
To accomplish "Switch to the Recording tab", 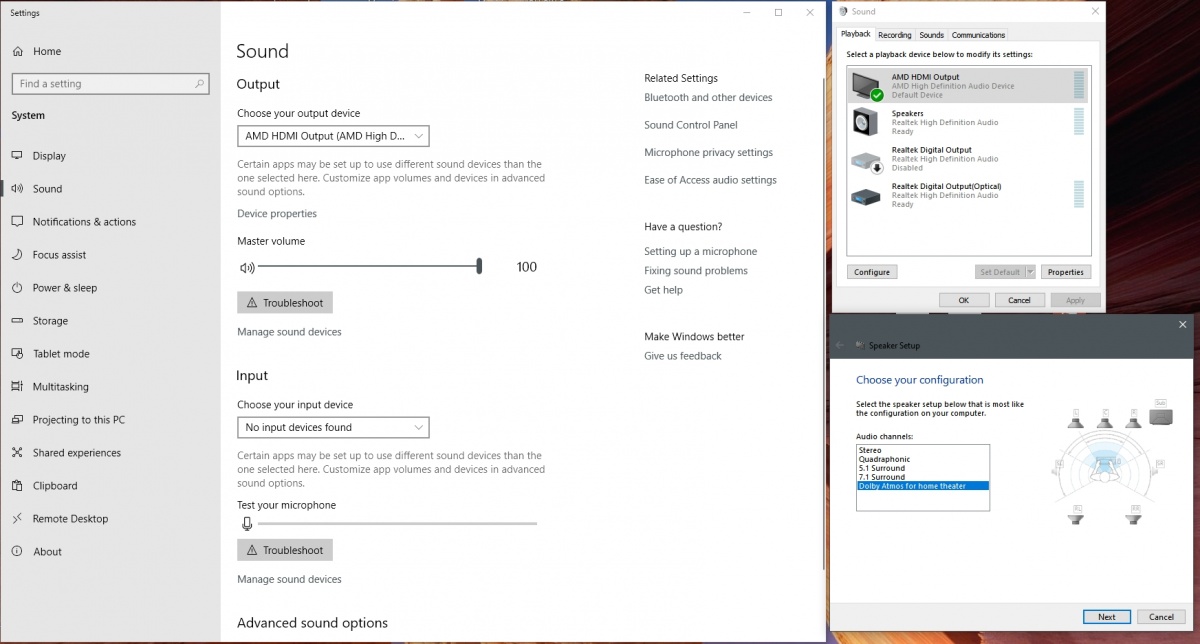I will pyautogui.click(x=894, y=35).
